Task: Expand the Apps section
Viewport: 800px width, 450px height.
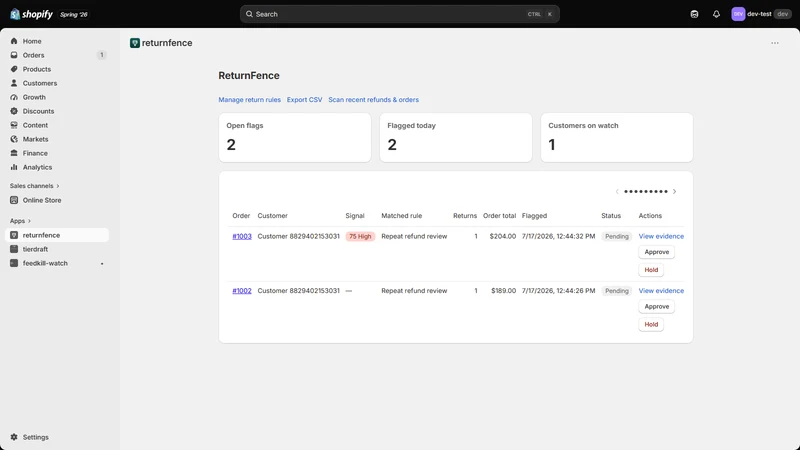Action: pyautogui.click(x=20, y=221)
